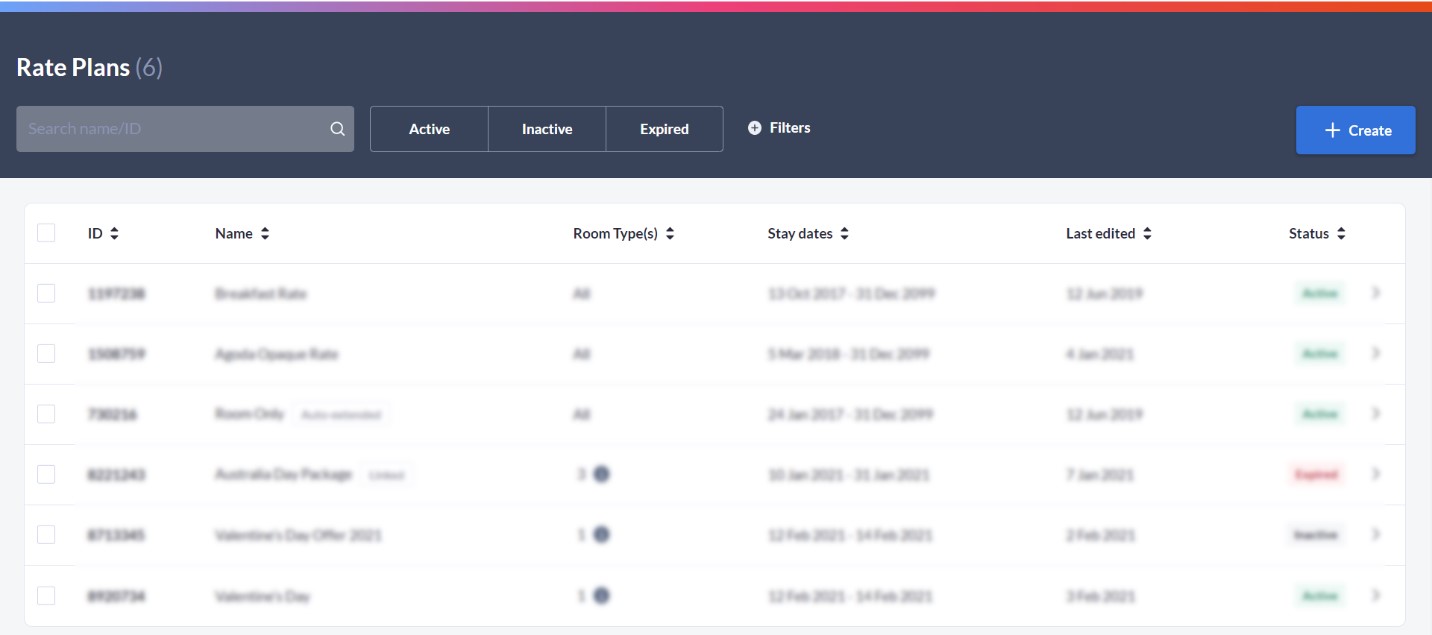Check the Breakfast Rate row checkbox
The width and height of the screenshot is (1432, 635).
[46, 293]
